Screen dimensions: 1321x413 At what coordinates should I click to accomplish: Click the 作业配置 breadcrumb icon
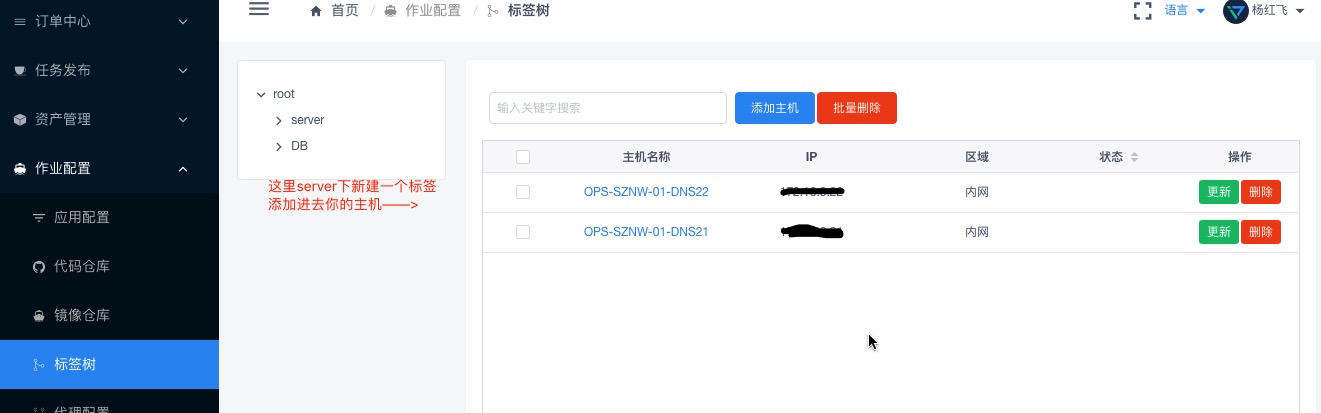pyautogui.click(x=390, y=11)
